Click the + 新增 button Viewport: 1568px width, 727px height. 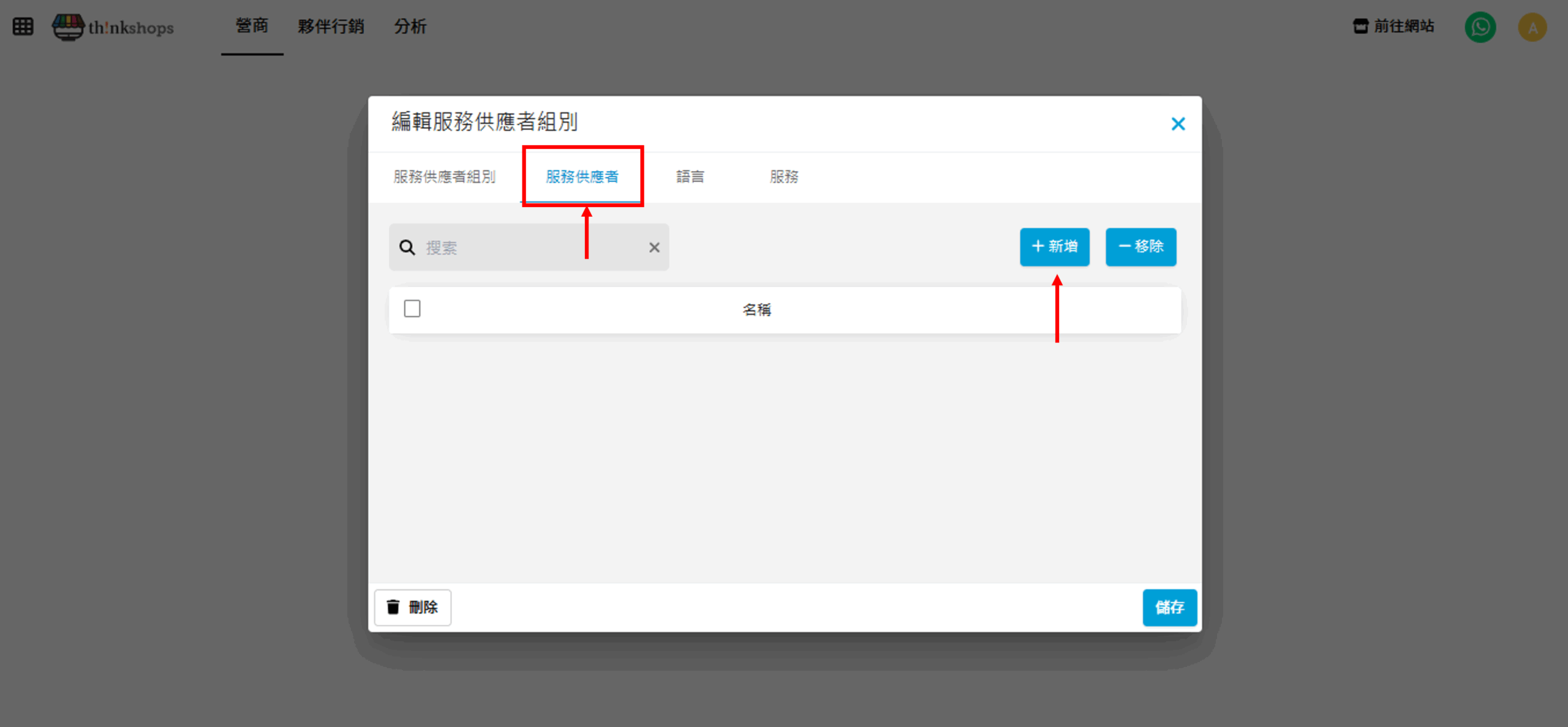[x=1054, y=247]
